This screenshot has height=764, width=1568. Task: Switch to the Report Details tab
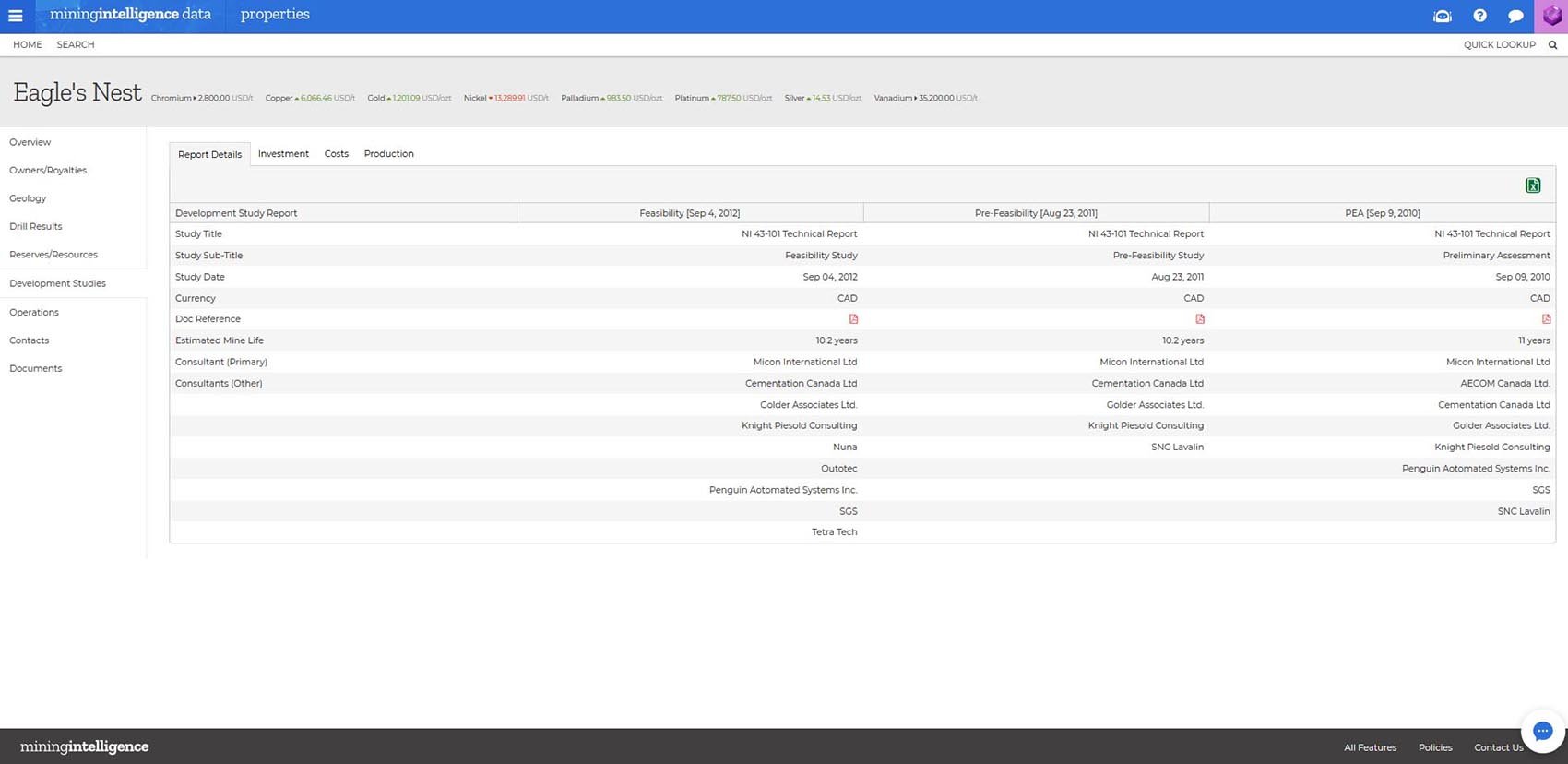[209, 154]
